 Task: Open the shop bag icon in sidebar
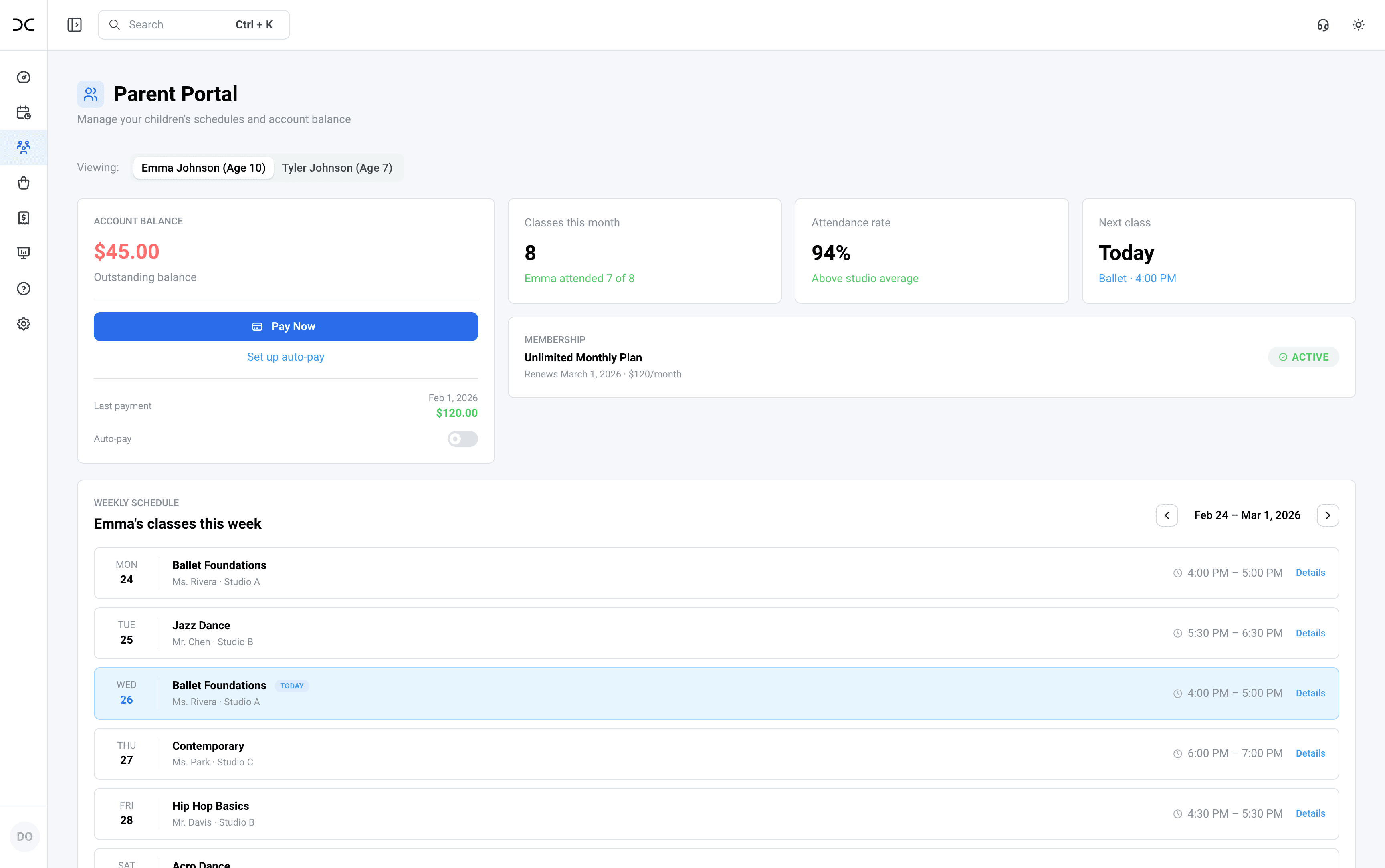(24, 183)
